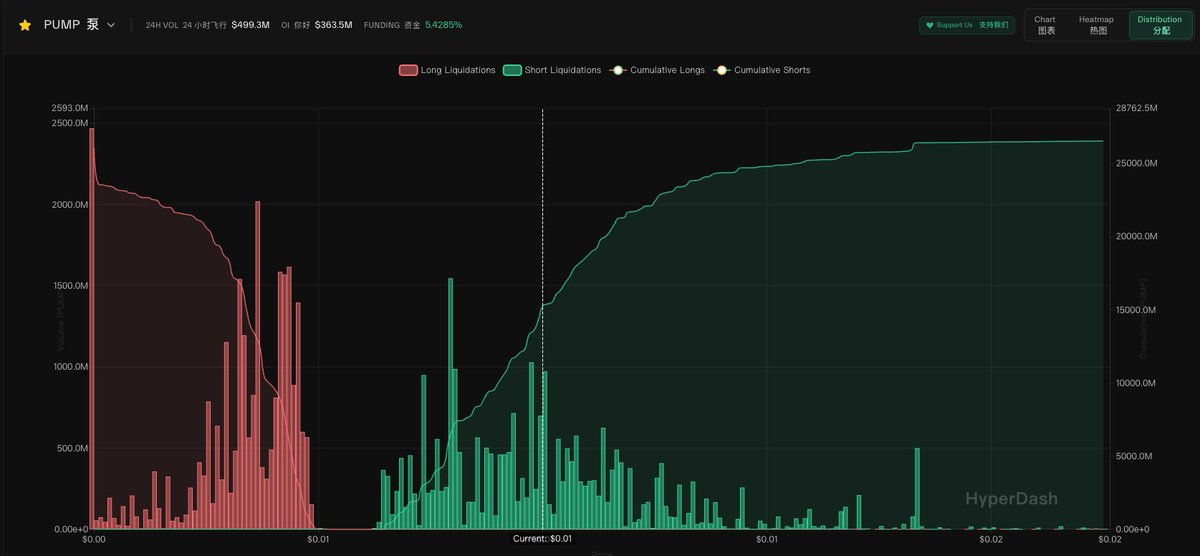The image size is (1200, 556).
Task: Click the tallest red bar at $0.00
Action: point(91,328)
